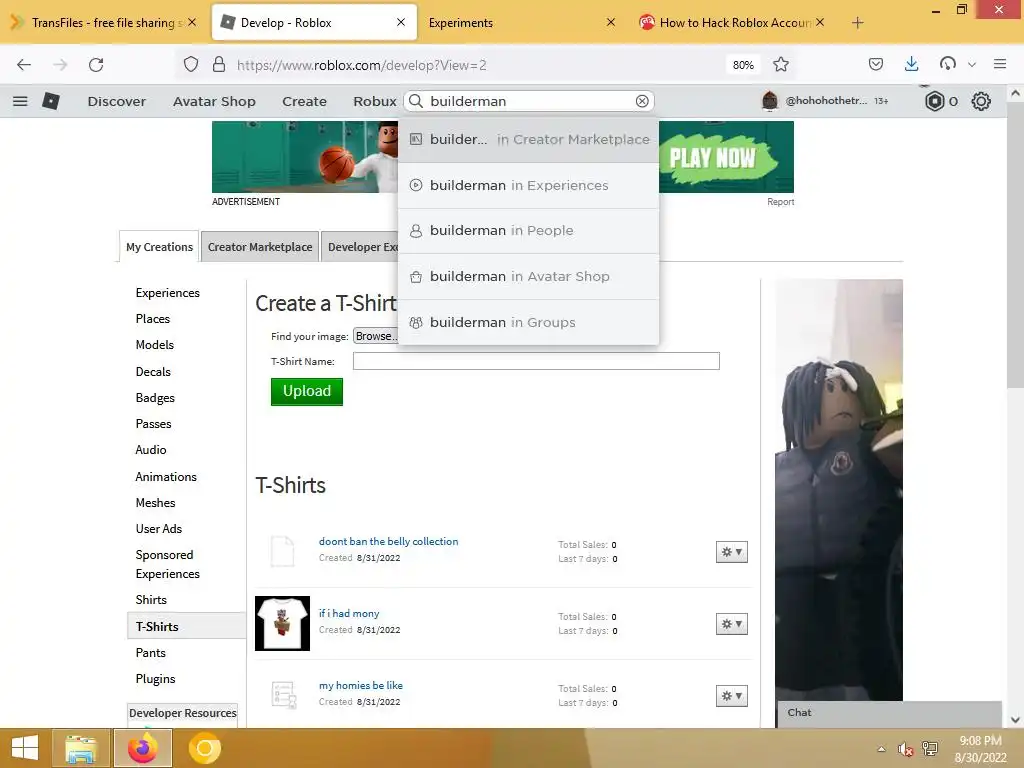This screenshot has width=1024, height=768.
Task: Show hidden system tray icons
Action: 882,749
